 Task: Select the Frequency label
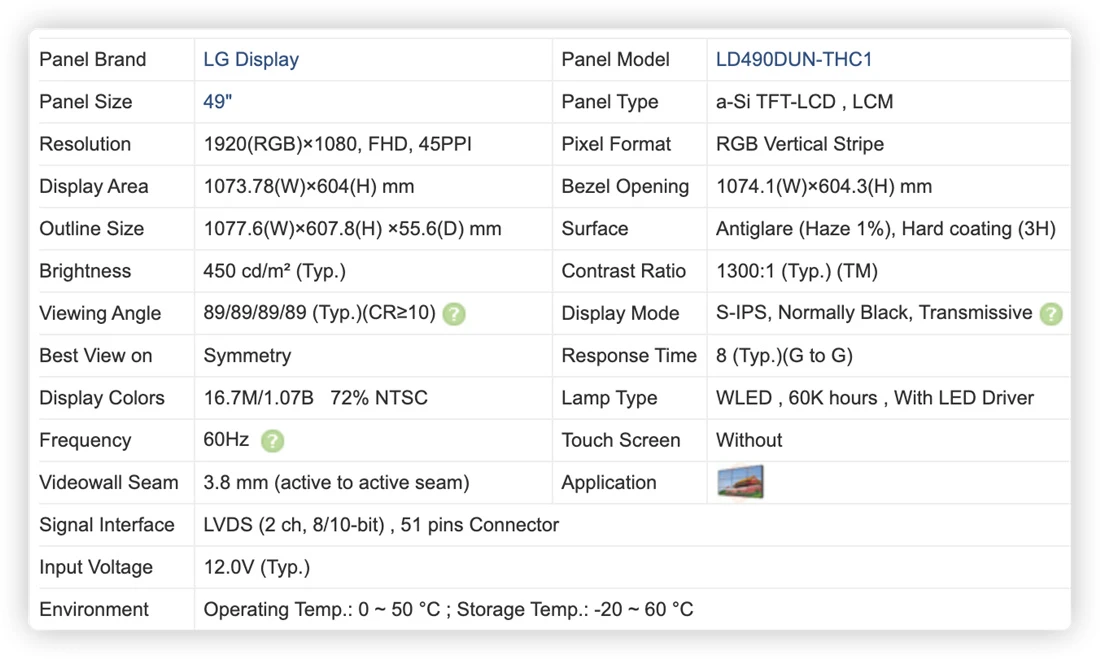click(x=85, y=440)
